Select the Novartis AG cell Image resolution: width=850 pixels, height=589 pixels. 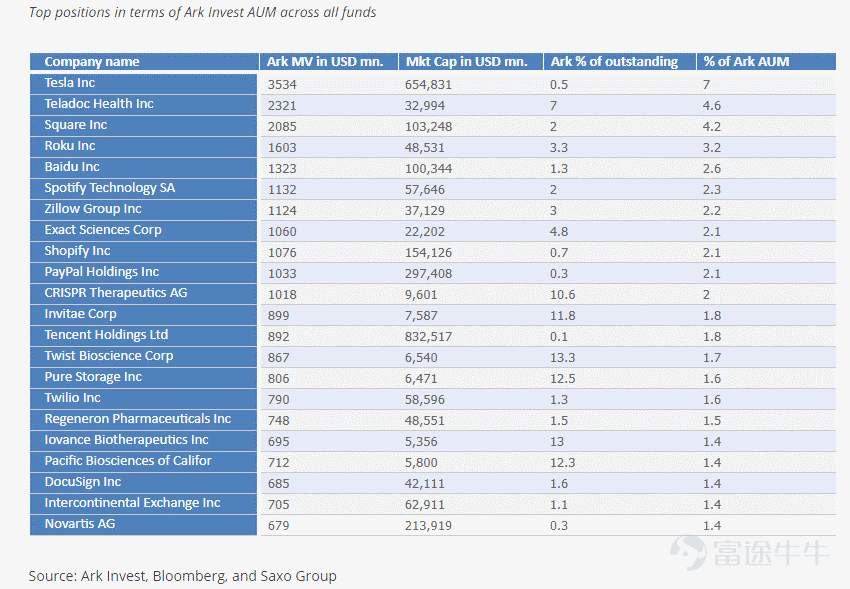pyautogui.click(x=143, y=524)
